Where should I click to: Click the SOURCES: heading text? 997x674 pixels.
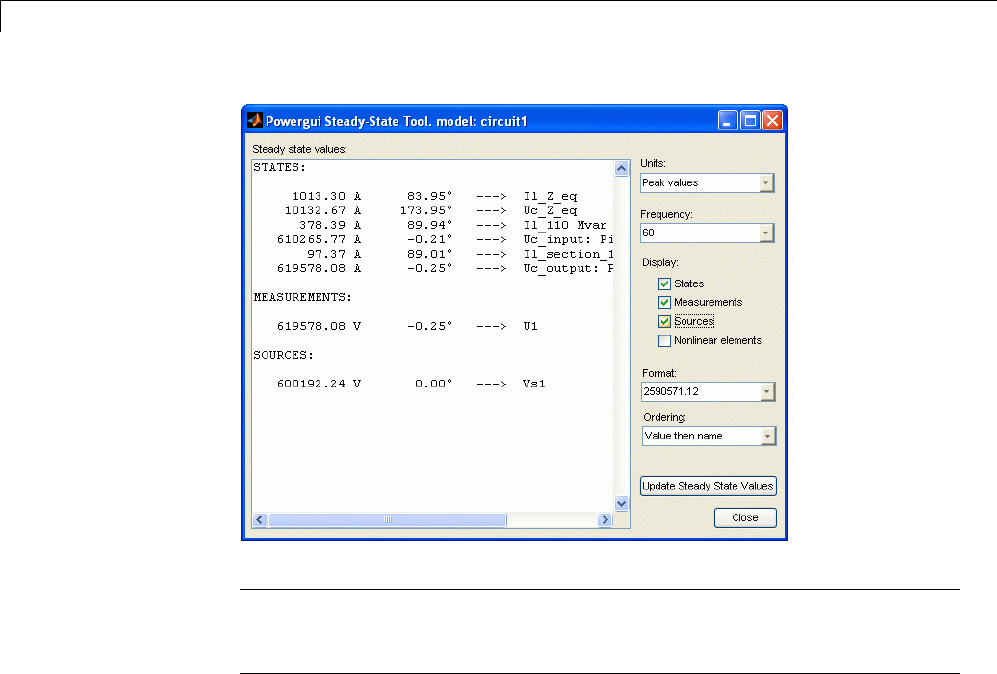click(284, 355)
